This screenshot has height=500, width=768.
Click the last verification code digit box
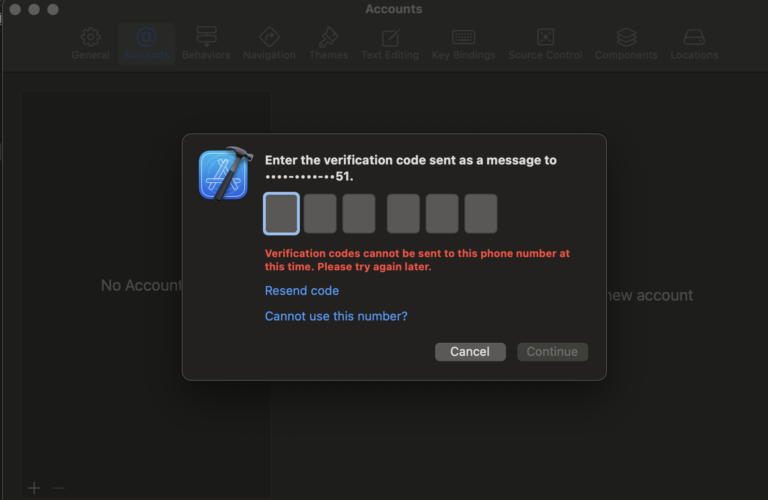(x=480, y=214)
